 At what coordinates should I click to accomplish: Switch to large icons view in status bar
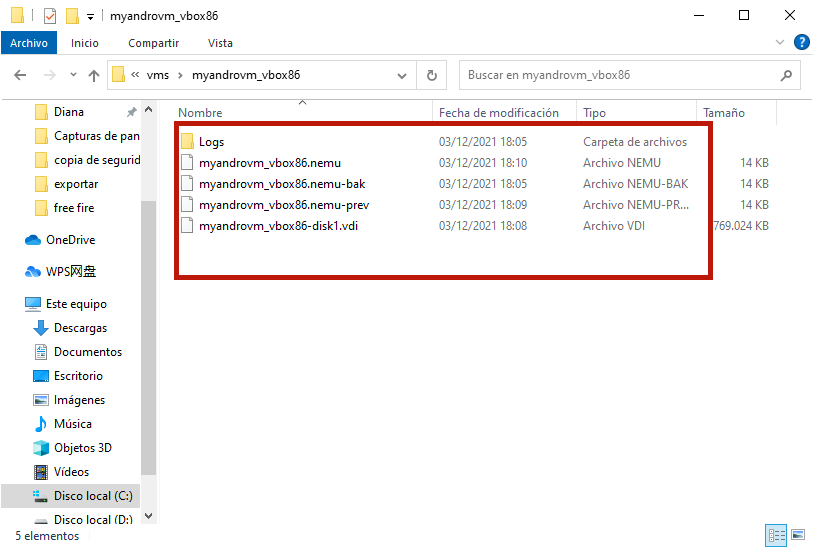click(798, 535)
